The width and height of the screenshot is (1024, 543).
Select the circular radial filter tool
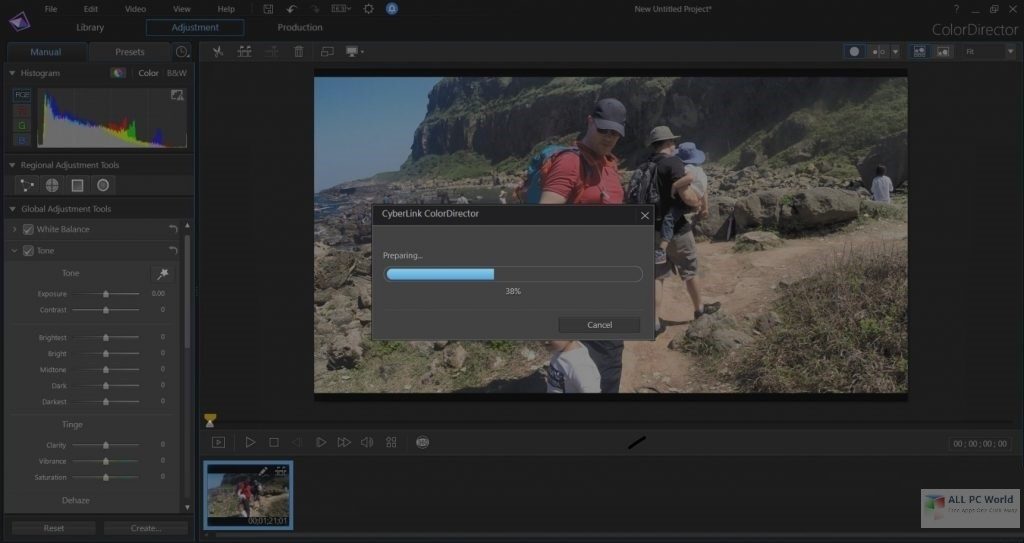(x=103, y=186)
